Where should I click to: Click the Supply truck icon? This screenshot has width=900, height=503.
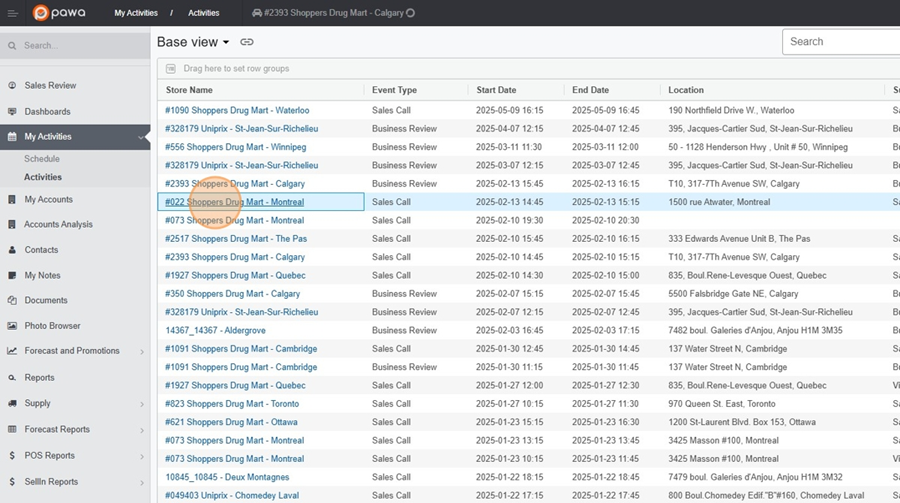[x=12, y=403]
